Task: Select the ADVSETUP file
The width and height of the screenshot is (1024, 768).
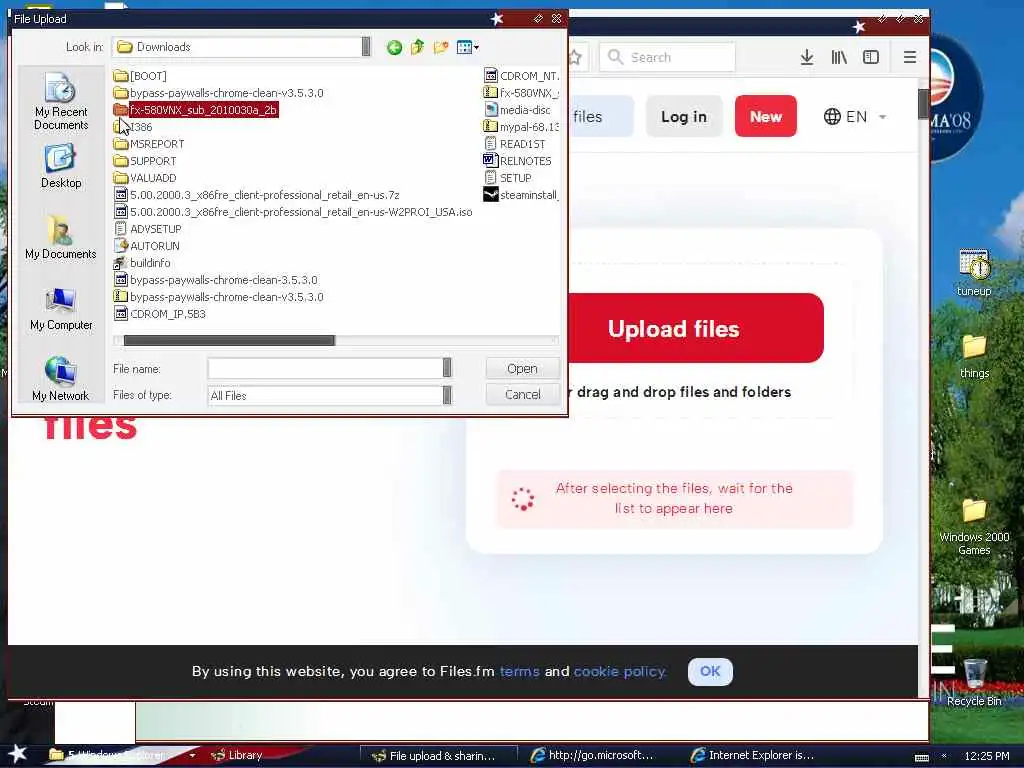Action: [148, 229]
